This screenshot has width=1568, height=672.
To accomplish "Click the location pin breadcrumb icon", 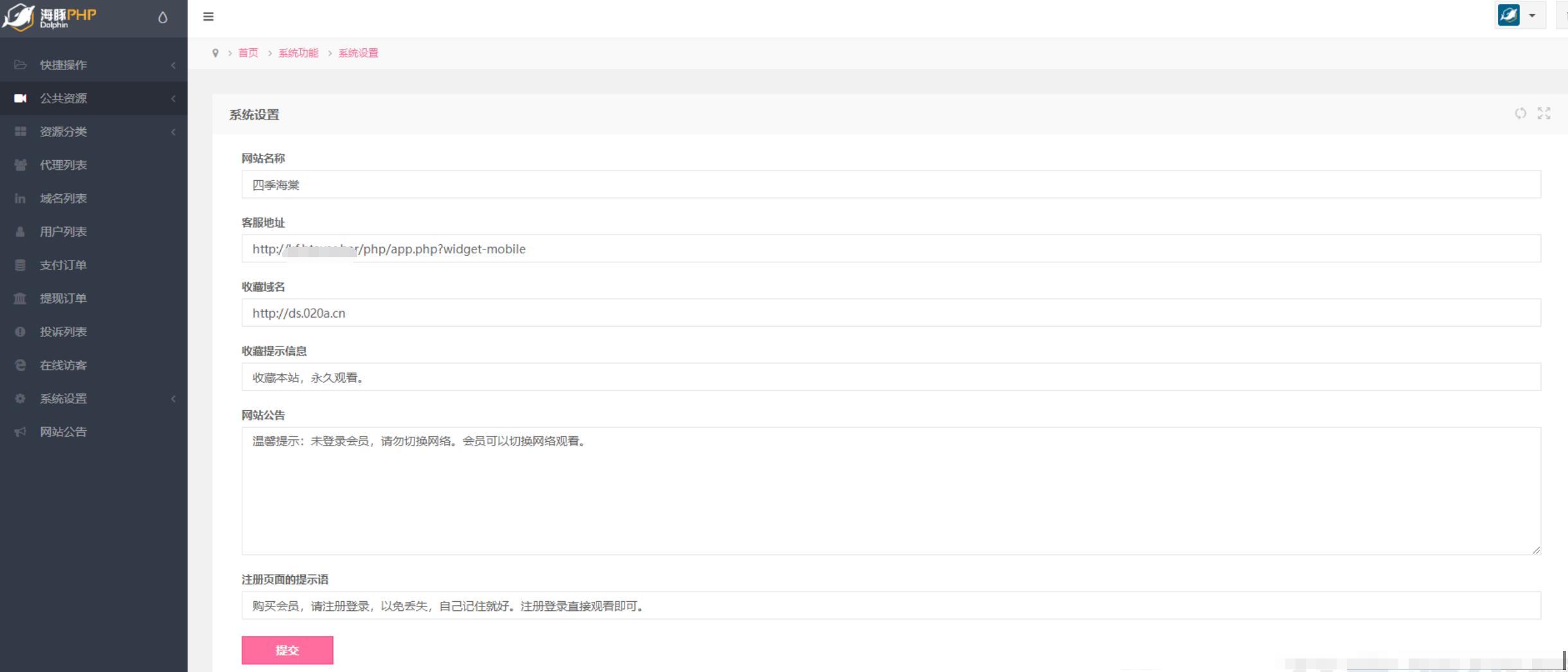I will pos(215,53).
